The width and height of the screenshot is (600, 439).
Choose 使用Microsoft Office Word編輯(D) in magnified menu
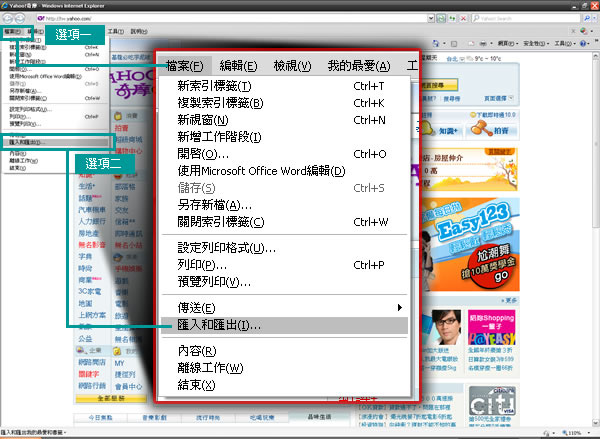click(284, 171)
